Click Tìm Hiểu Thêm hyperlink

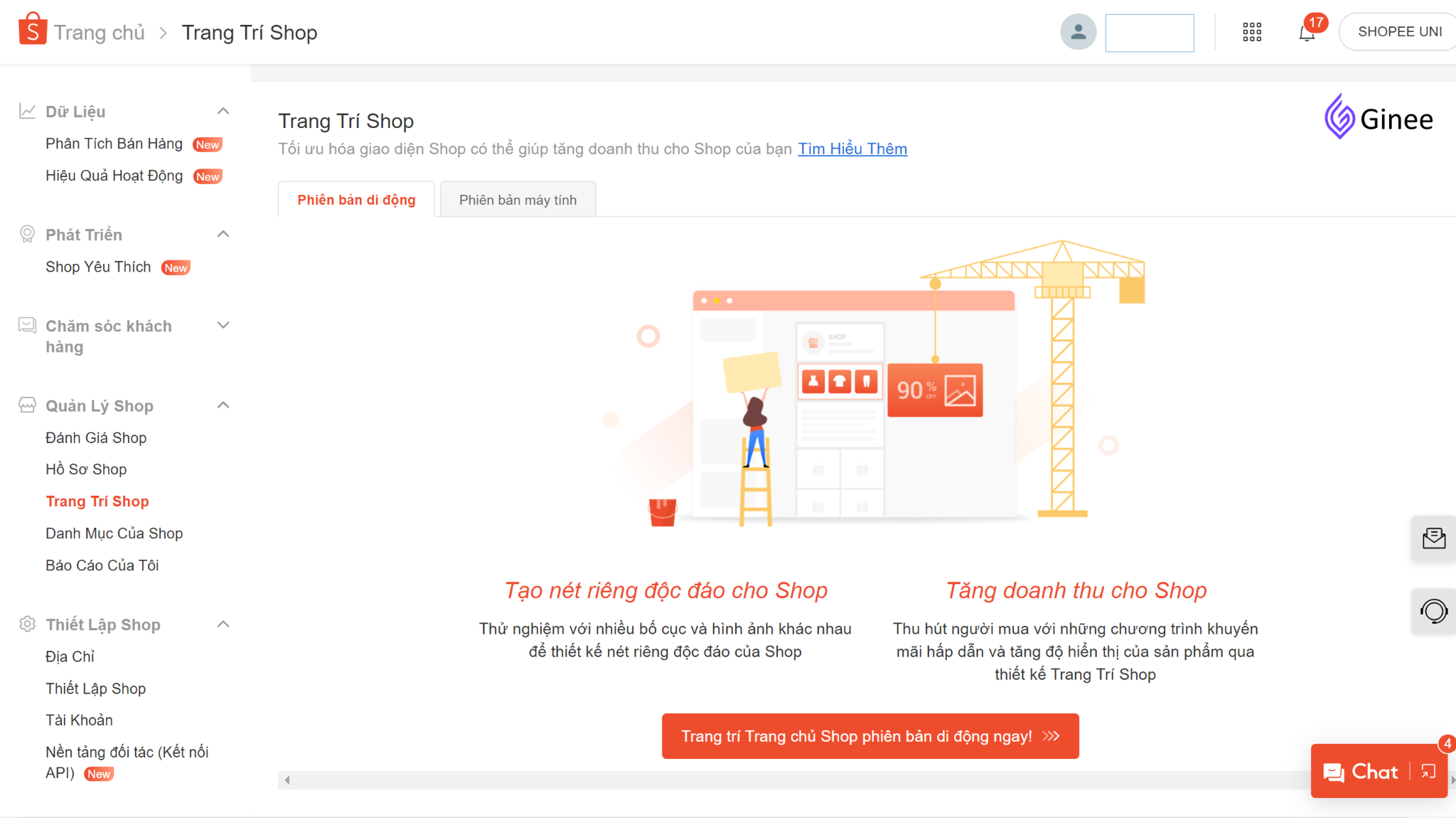click(852, 148)
